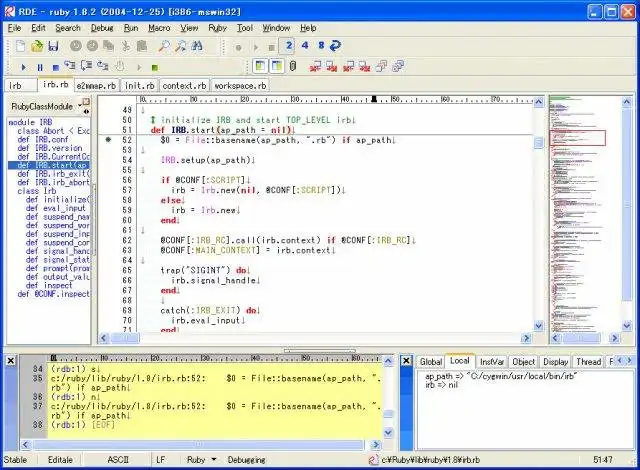The image size is (640, 470).
Task: Click the breakpoint marker on line 52
Action: (x=108, y=140)
